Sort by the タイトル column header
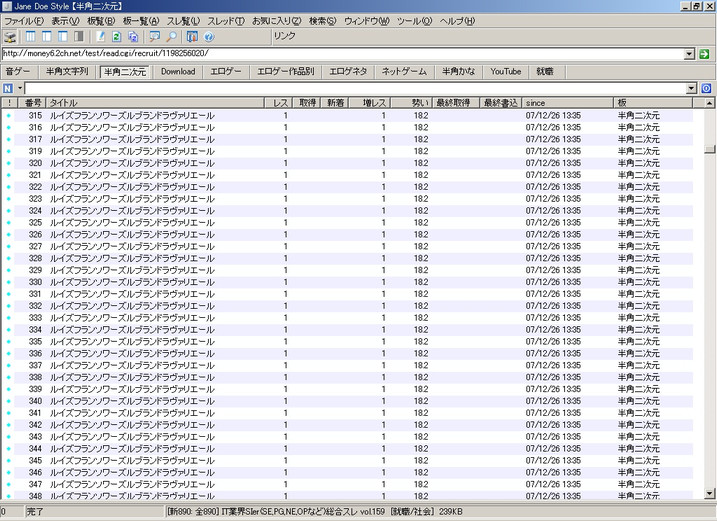Viewport: 717px width, 521px height. pos(155,103)
